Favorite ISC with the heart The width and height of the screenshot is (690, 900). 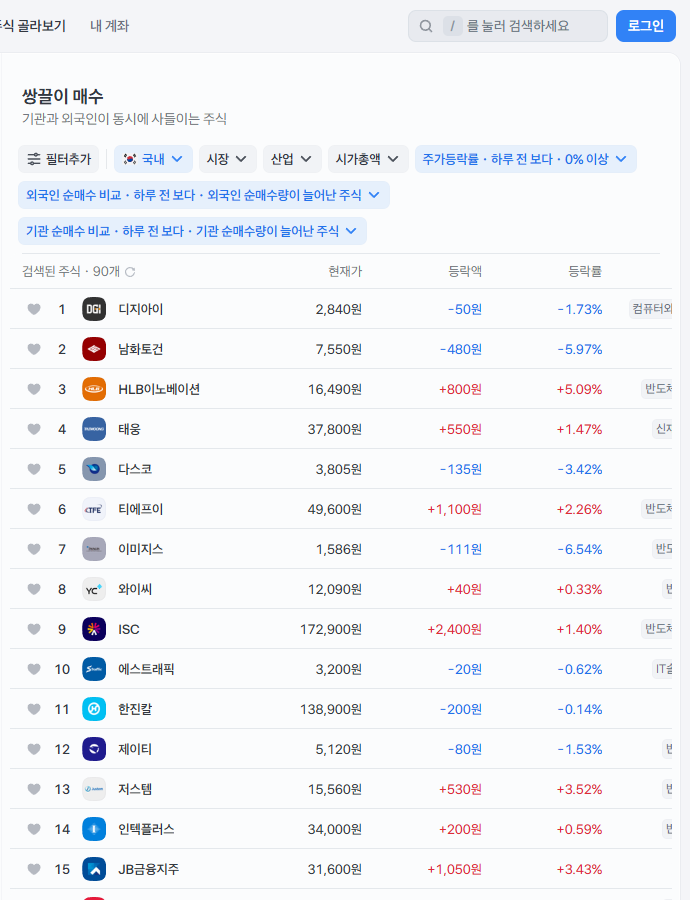(x=34, y=629)
